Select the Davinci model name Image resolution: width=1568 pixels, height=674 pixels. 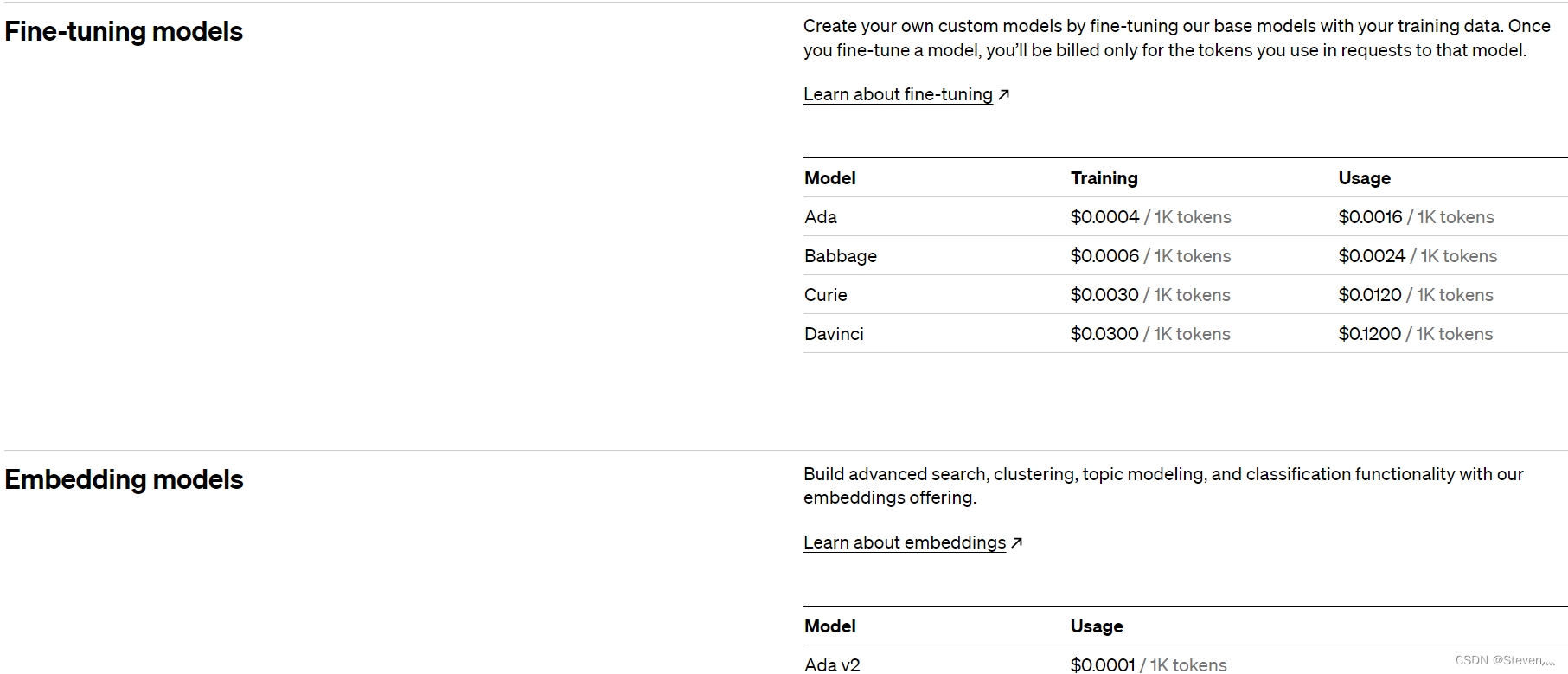(834, 334)
